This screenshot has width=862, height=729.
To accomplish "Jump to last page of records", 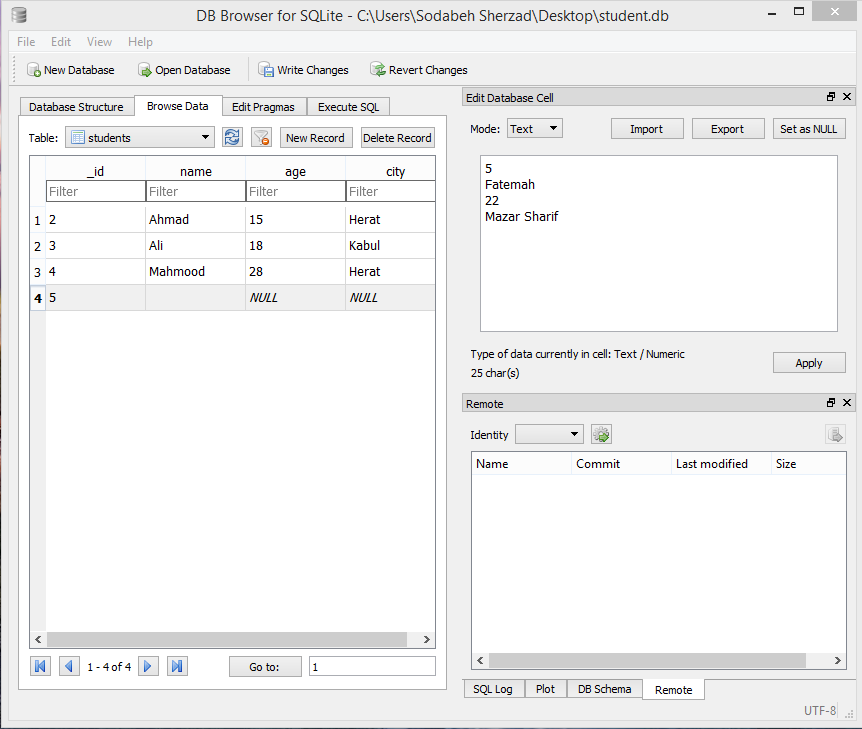I will 177,666.
